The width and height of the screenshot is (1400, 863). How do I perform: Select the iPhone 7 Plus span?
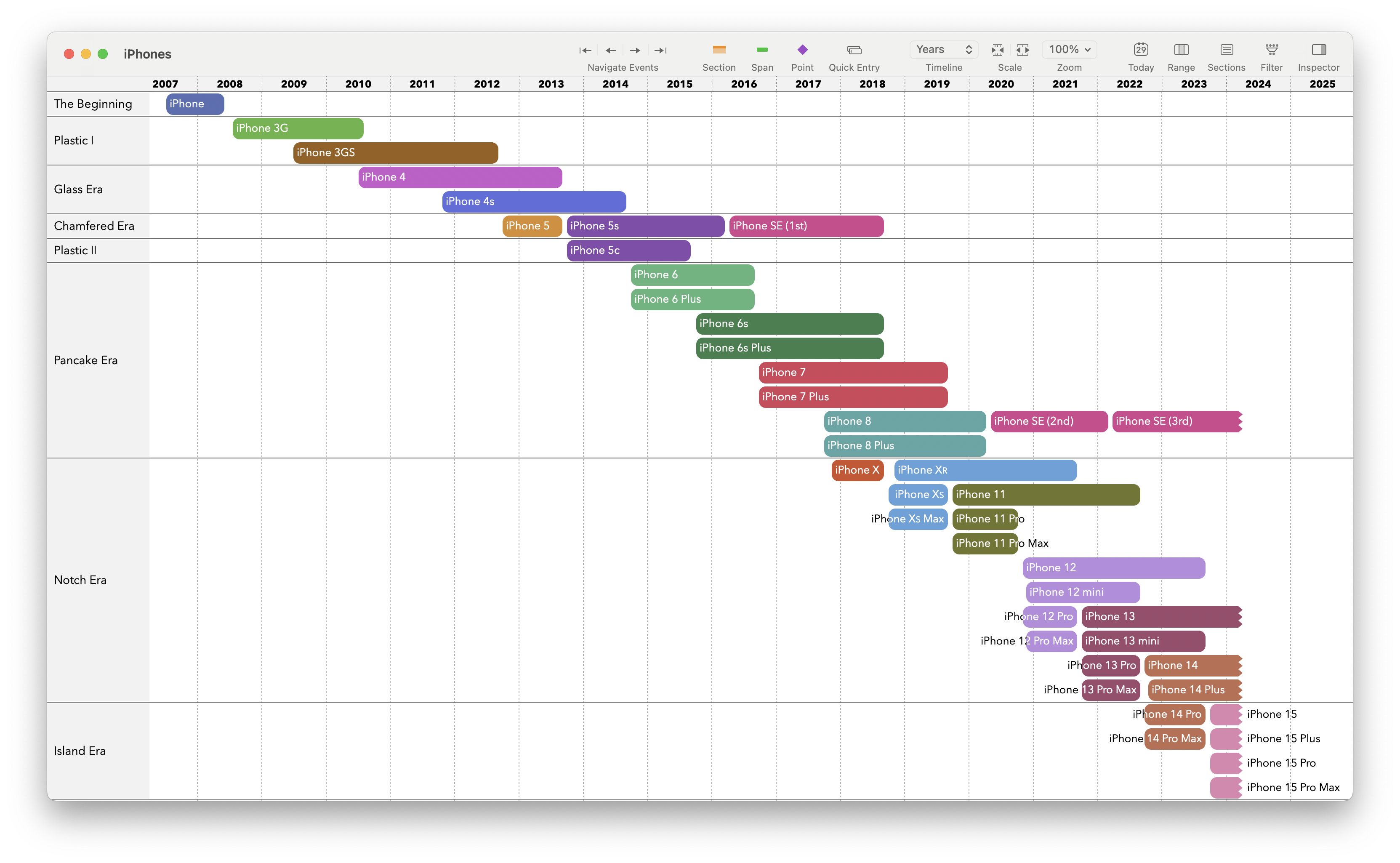(x=853, y=397)
